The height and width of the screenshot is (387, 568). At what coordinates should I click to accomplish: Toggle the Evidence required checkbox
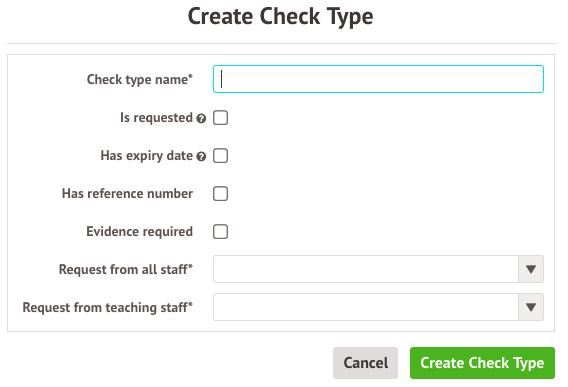pyautogui.click(x=220, y=232)
